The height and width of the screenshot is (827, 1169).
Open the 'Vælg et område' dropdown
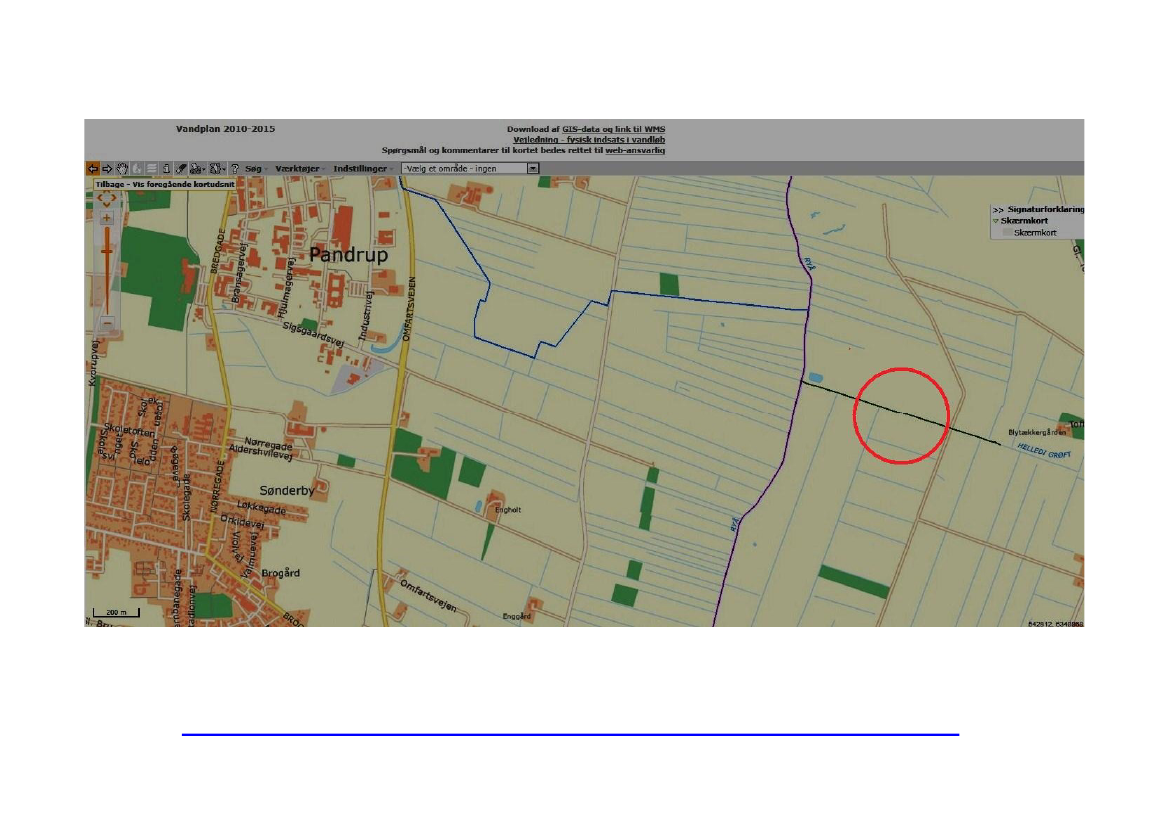coord(470,169)
